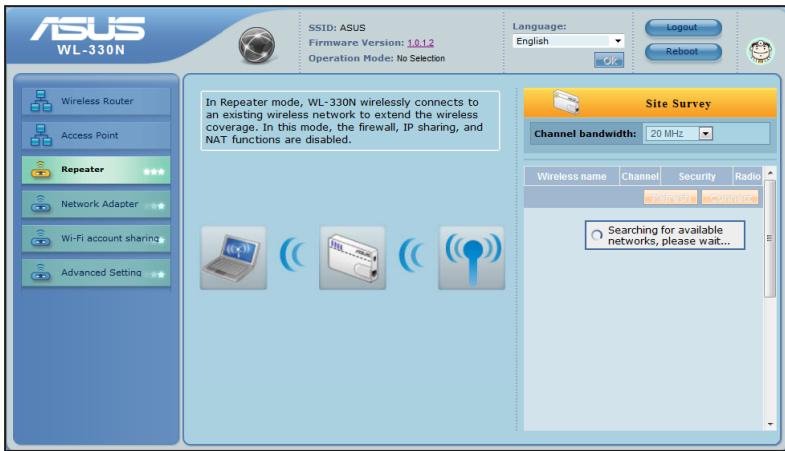Click the searching spinner icon
The height and width of the screenshot is (451, 785).
click(597, 235)
